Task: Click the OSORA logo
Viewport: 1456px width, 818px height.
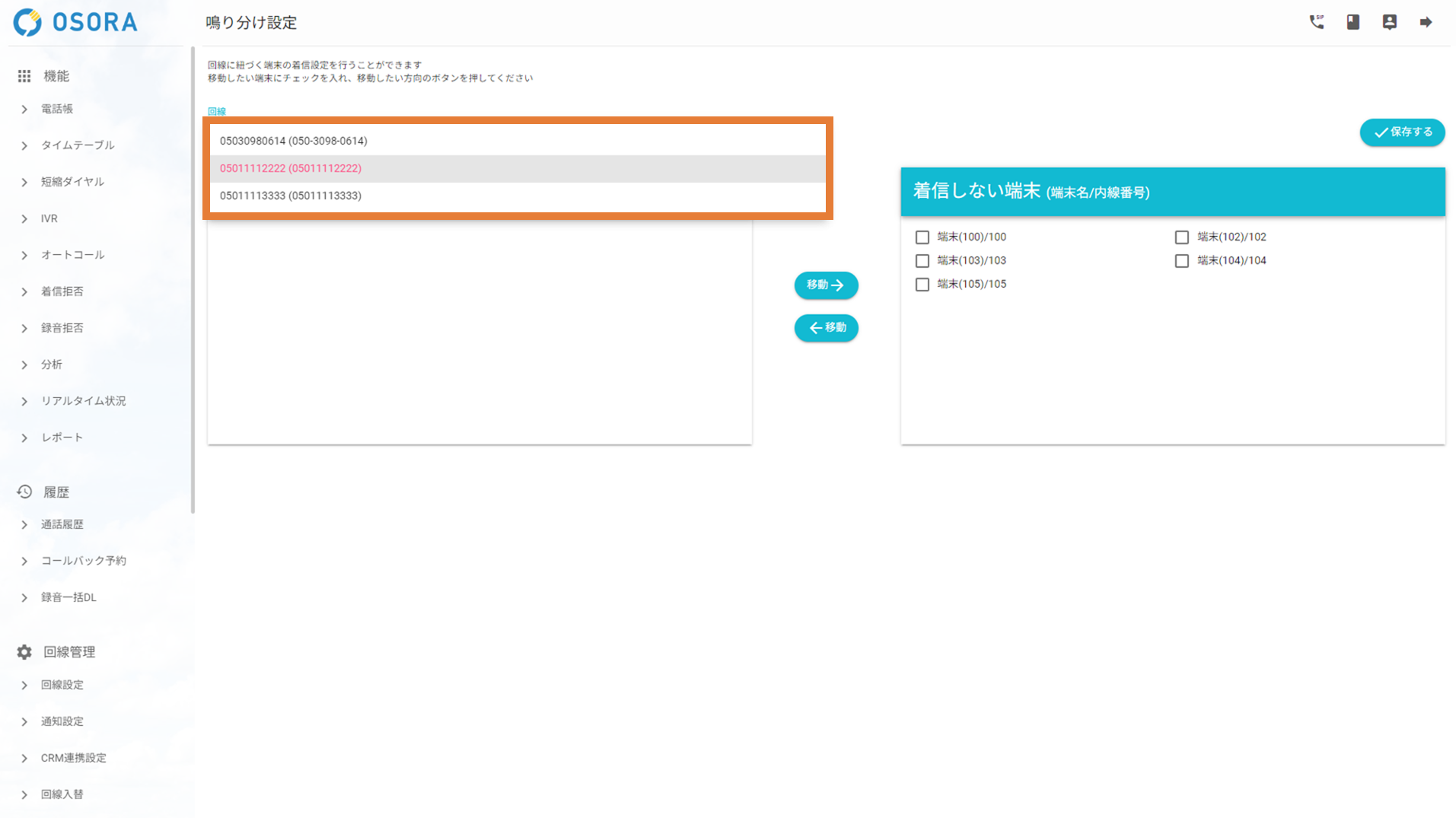Action: tap(75, 22)
